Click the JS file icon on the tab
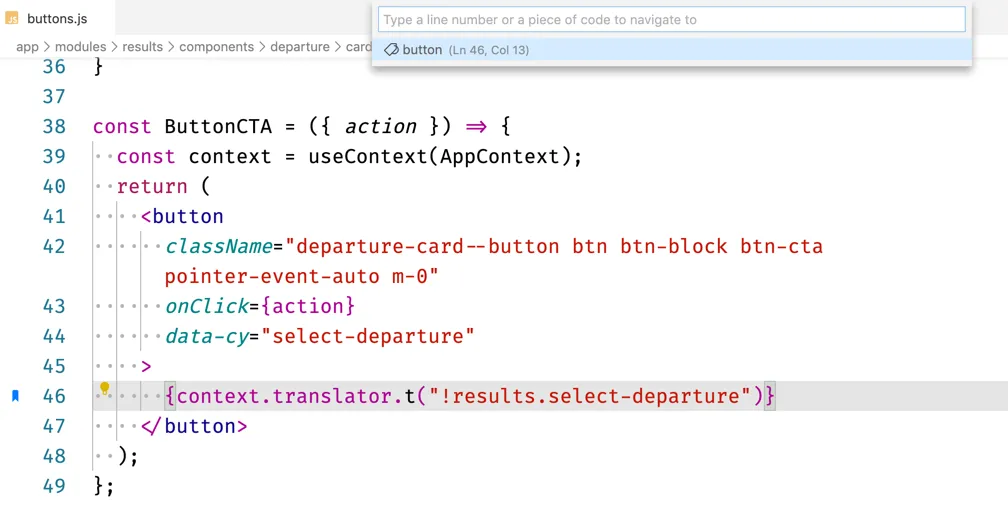 (x=12, y=18)
